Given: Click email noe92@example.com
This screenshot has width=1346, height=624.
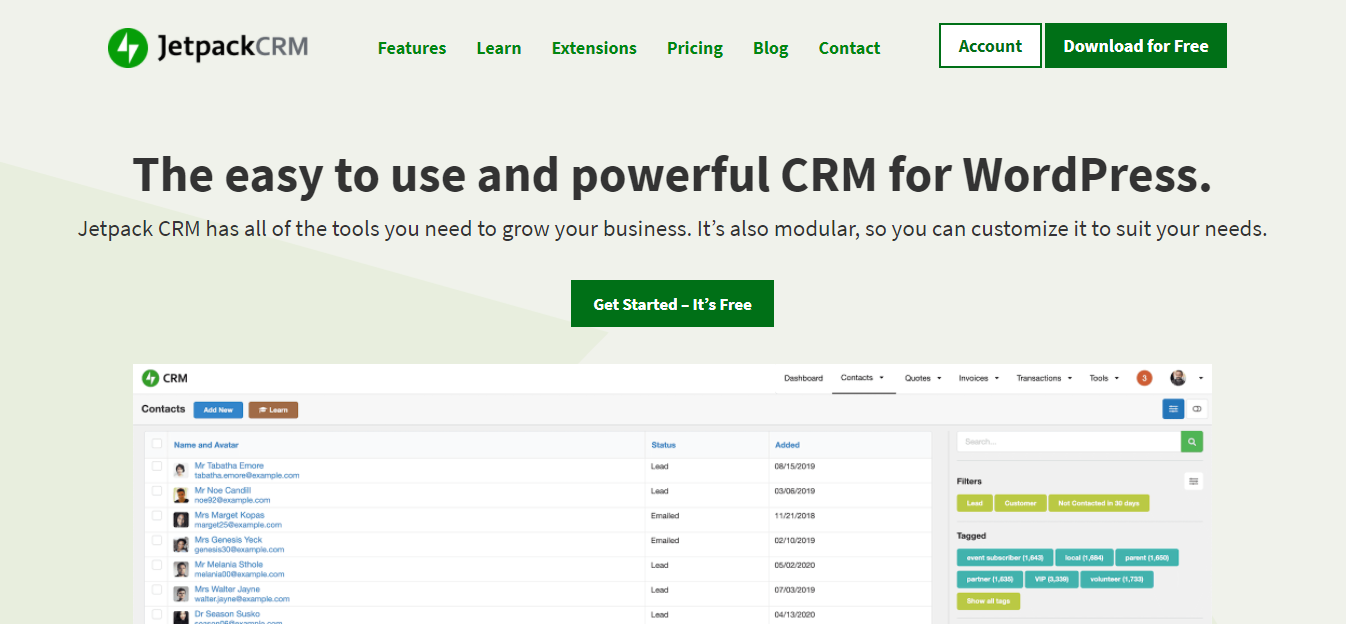Looking at the screenshot, I should [x=232, y=500].
